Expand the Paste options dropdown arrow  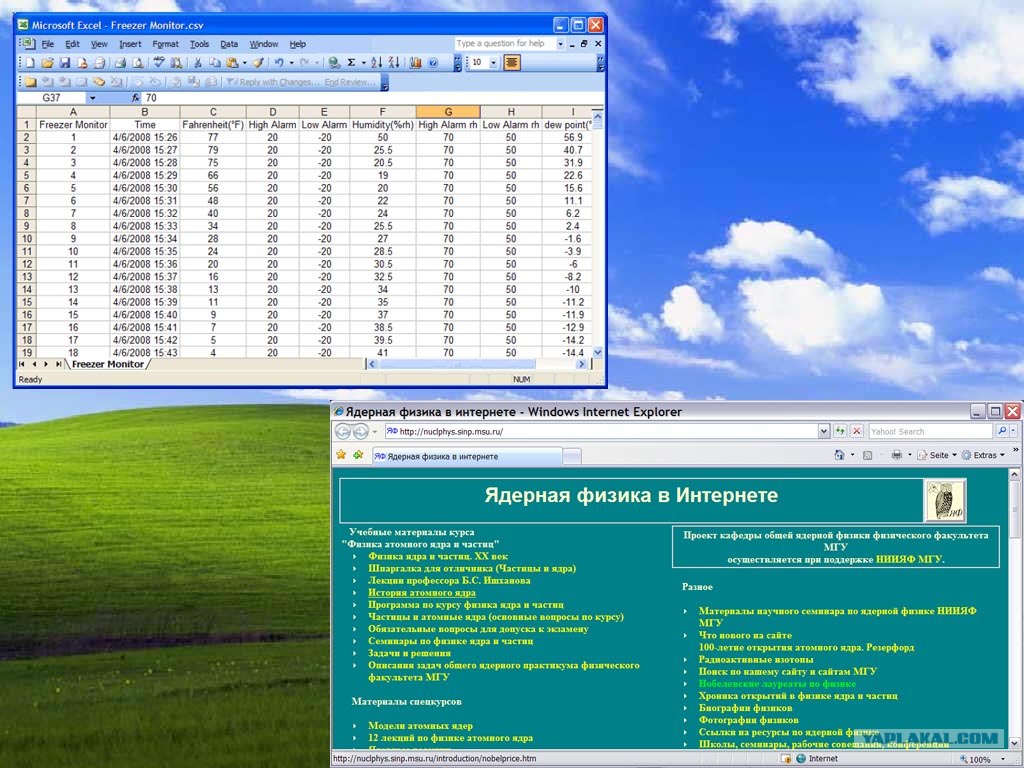[x=244, y=63]
